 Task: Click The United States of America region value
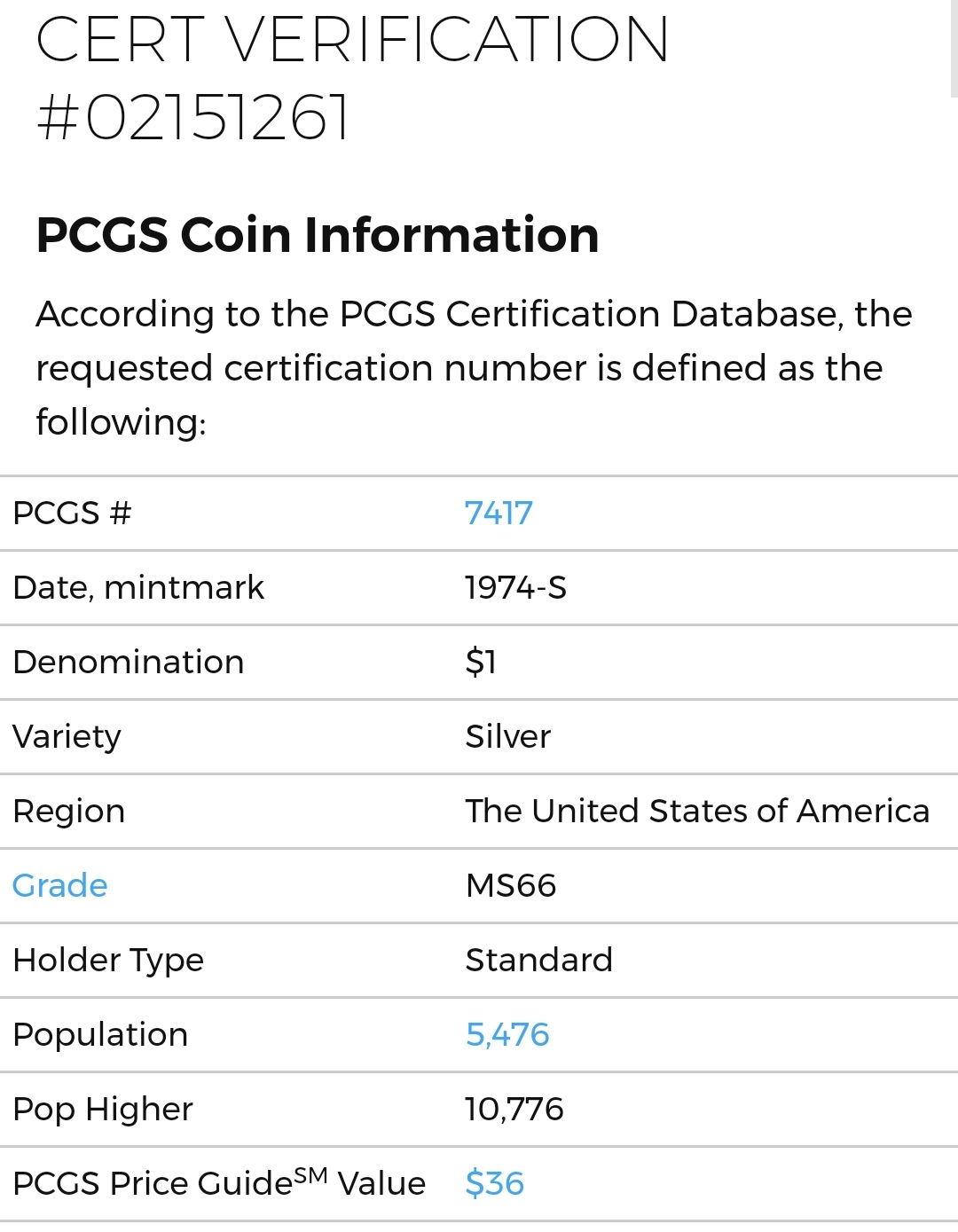coord(697,812)
